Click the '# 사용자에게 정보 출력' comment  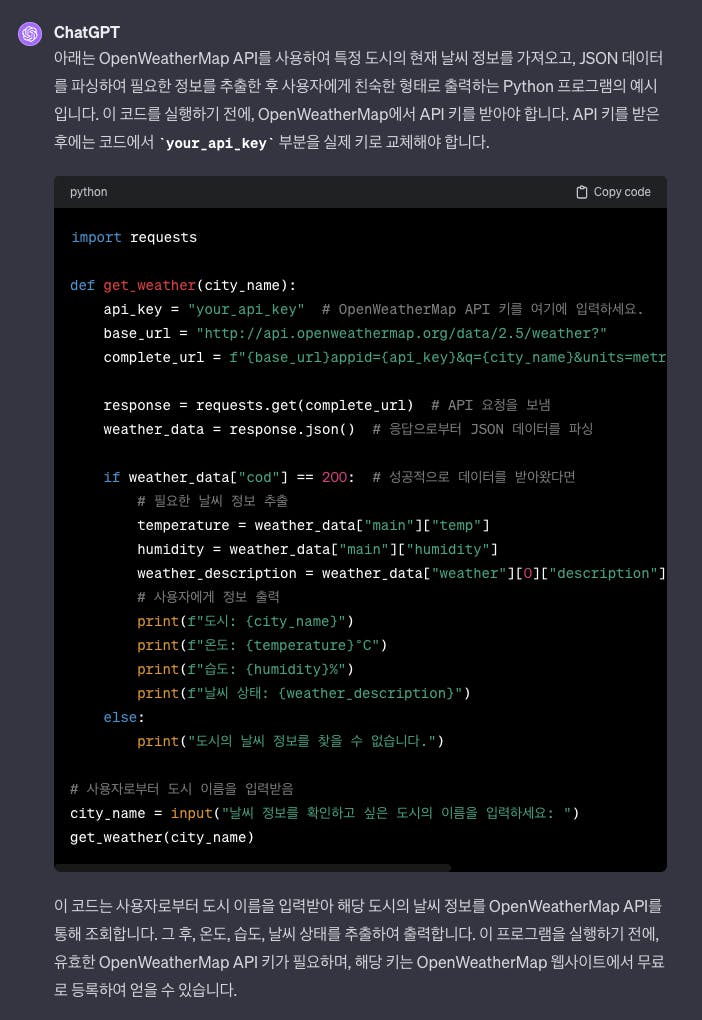point(208,597)
